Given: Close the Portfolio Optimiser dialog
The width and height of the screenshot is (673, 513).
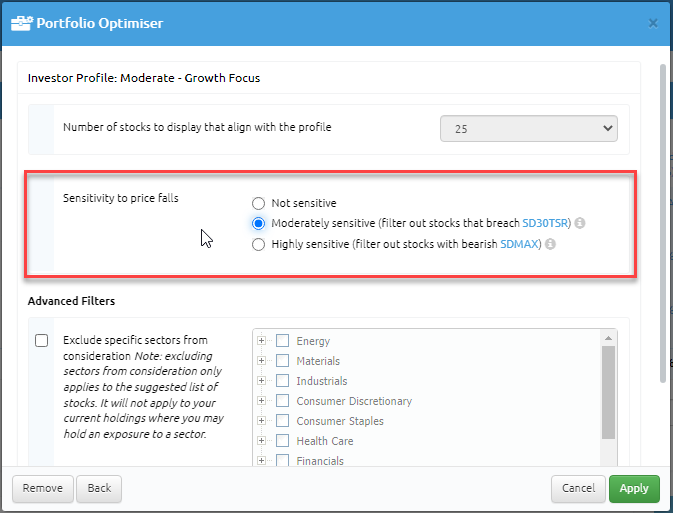Looking at the screenshot, I should (x=653, y=23).
